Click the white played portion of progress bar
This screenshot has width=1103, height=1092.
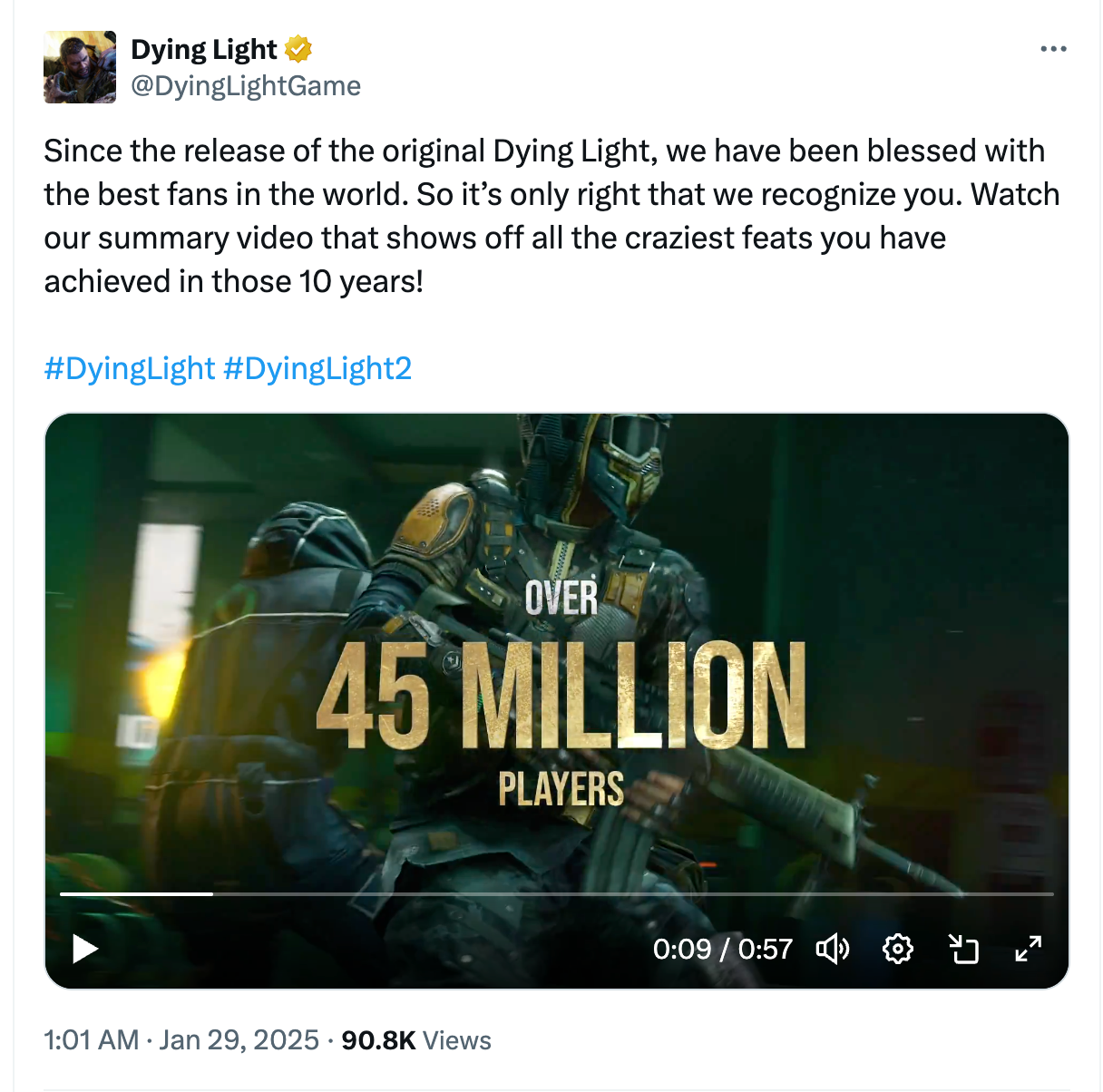pos(136,894)
